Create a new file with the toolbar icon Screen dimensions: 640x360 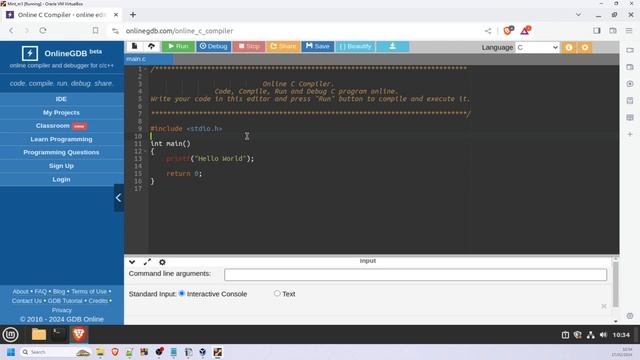(x=134, y=46)
